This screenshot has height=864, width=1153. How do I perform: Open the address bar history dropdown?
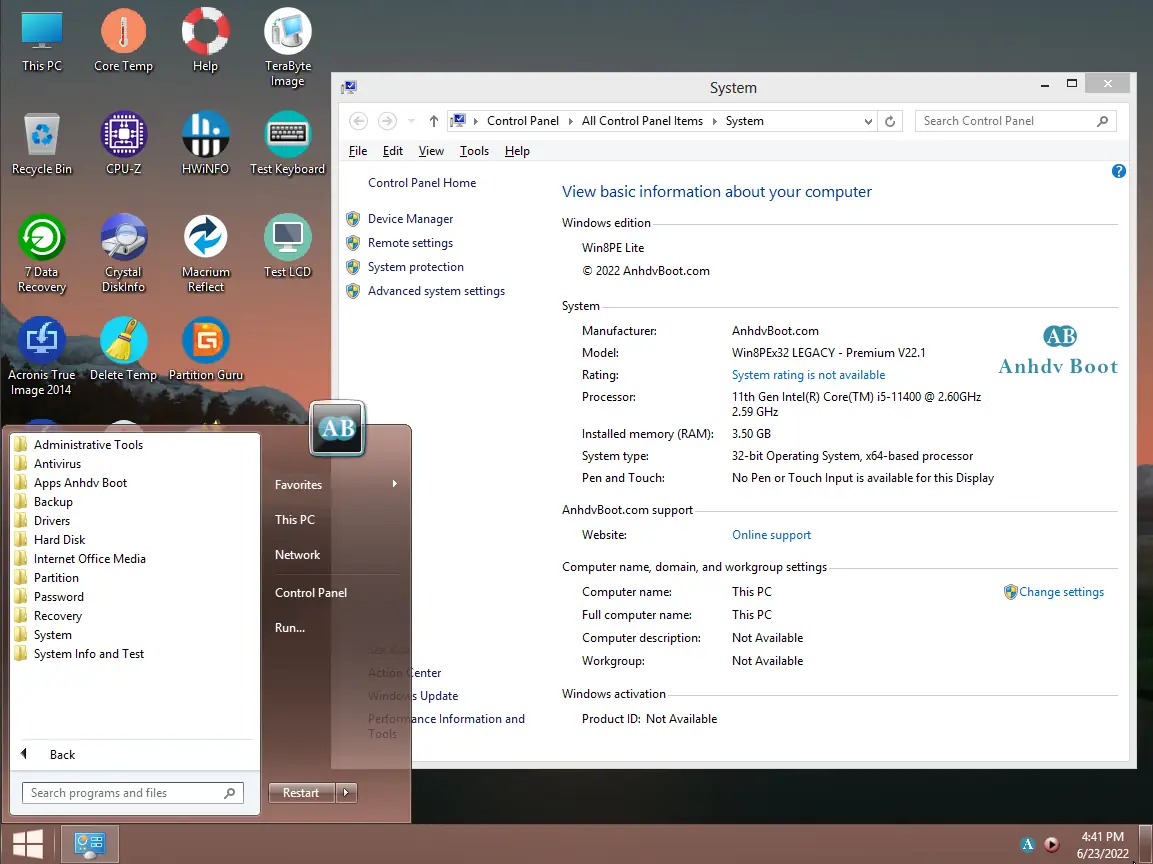point(868,121)
